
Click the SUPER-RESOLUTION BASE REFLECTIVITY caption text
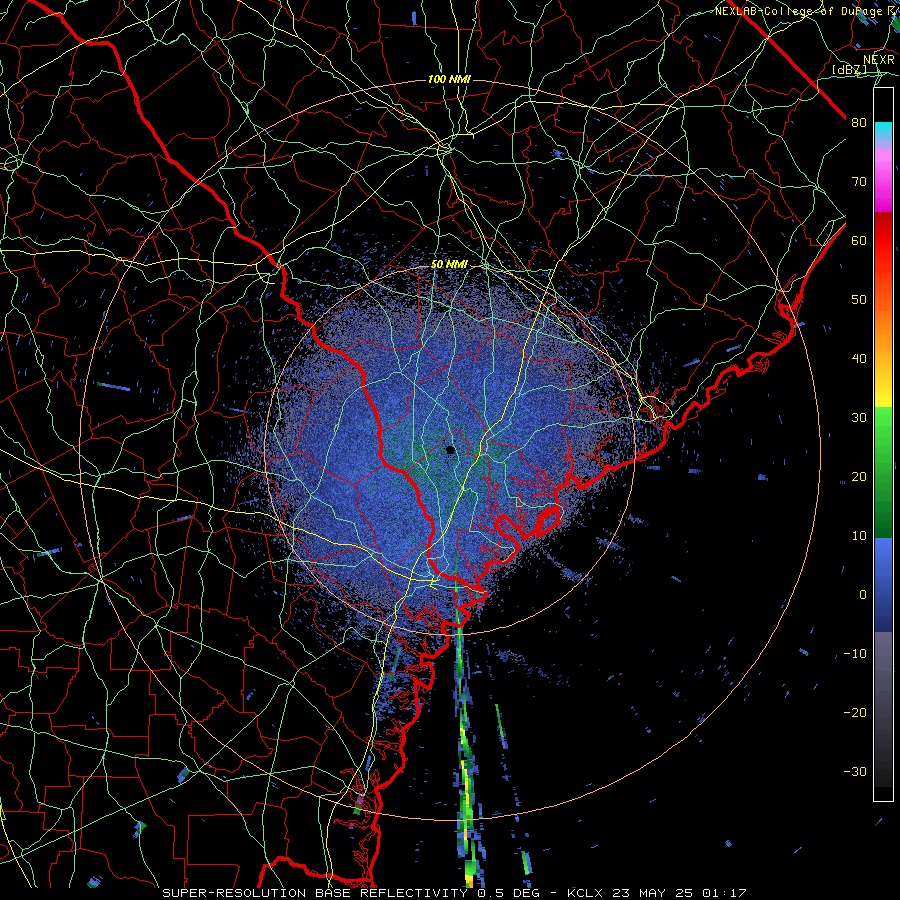[x=314, y=893]
